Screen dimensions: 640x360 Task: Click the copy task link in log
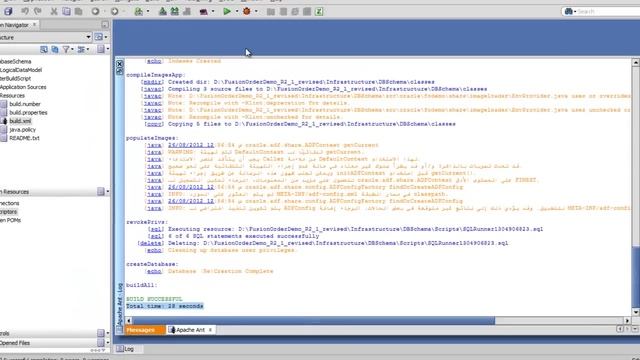point(154,124)
